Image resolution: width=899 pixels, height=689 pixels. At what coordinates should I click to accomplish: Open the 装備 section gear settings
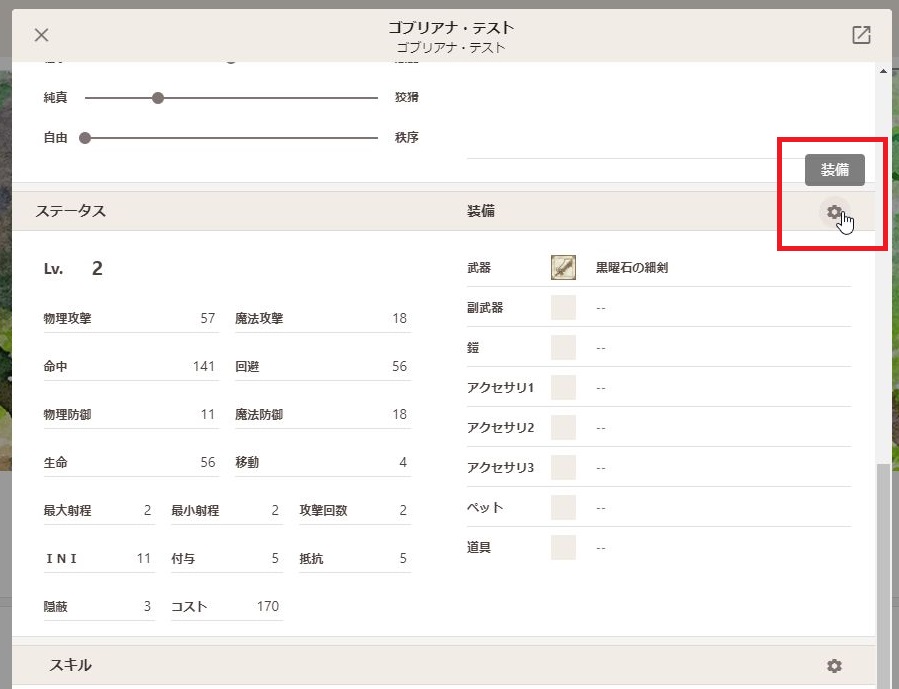834,212
